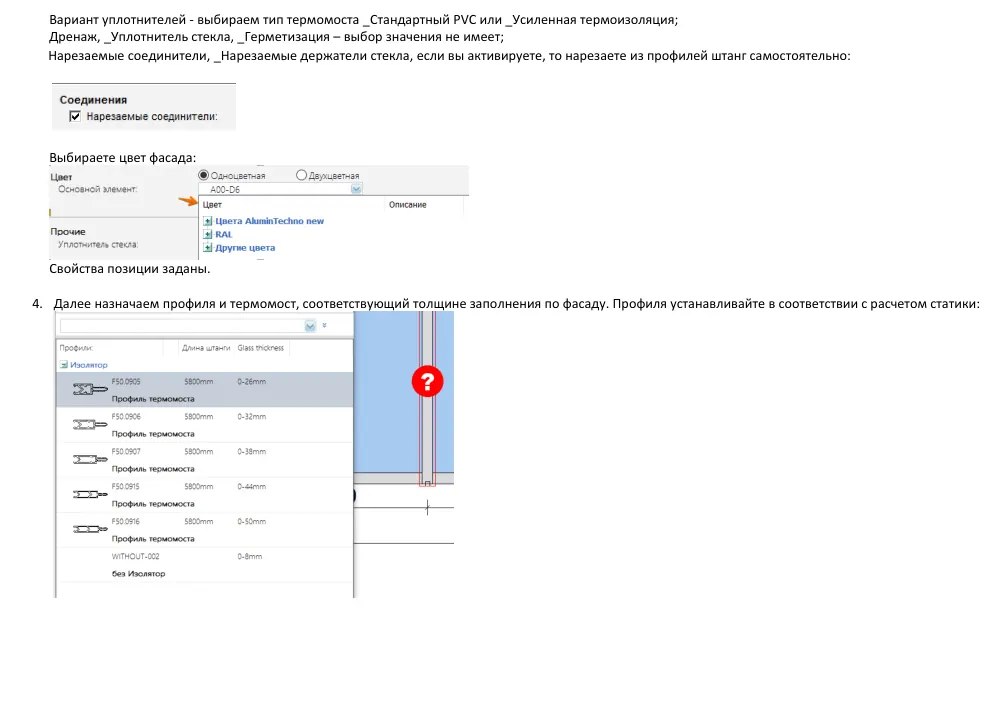Screen dimensions: 1000x708
Task: Toggle the Нарезаемые соединители checkbox
Action: pyautogui.click(x=75, y=116)
